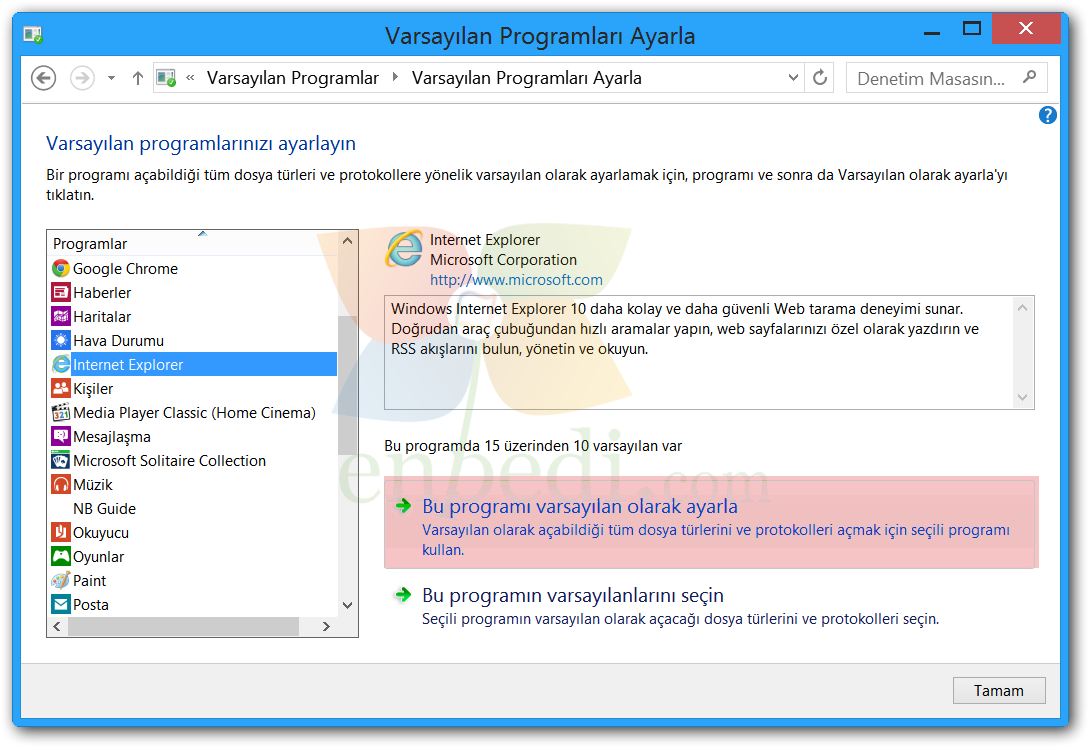Viewport: 1089px width, 747px height.
Task: Click the Haritalar app icon
Action: pos(61,317)
